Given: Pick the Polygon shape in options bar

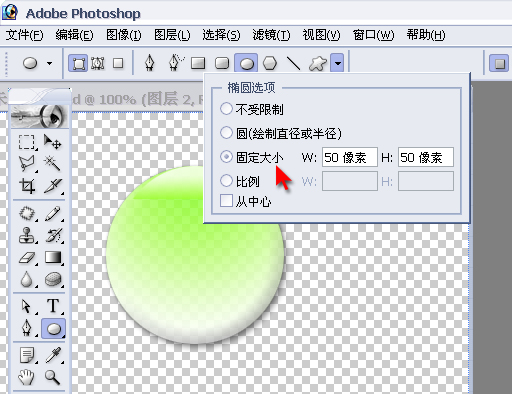Looking at the screenshot, I should pyautogui.click(x=270, y=63).
